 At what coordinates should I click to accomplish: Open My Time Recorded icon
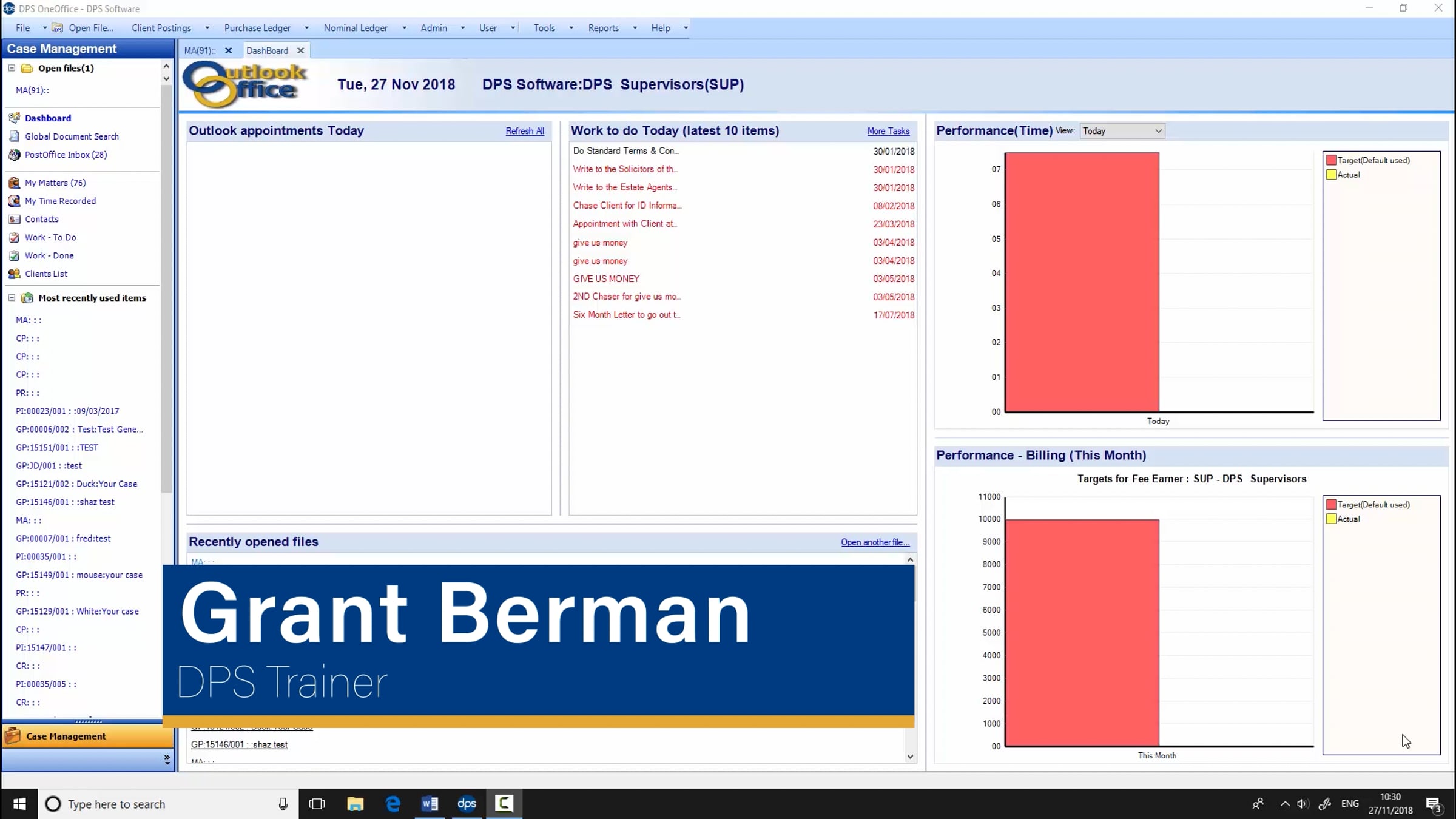point(14,200)
